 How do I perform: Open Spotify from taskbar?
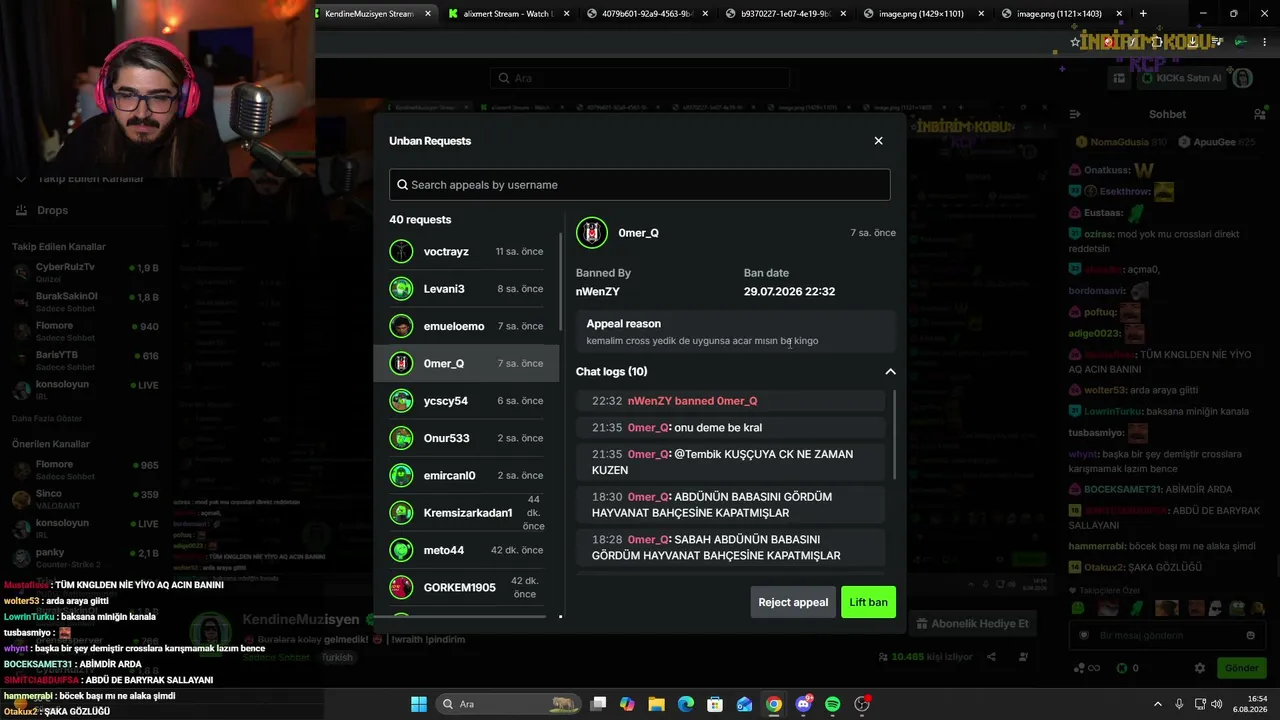click(x=833, y=704)
